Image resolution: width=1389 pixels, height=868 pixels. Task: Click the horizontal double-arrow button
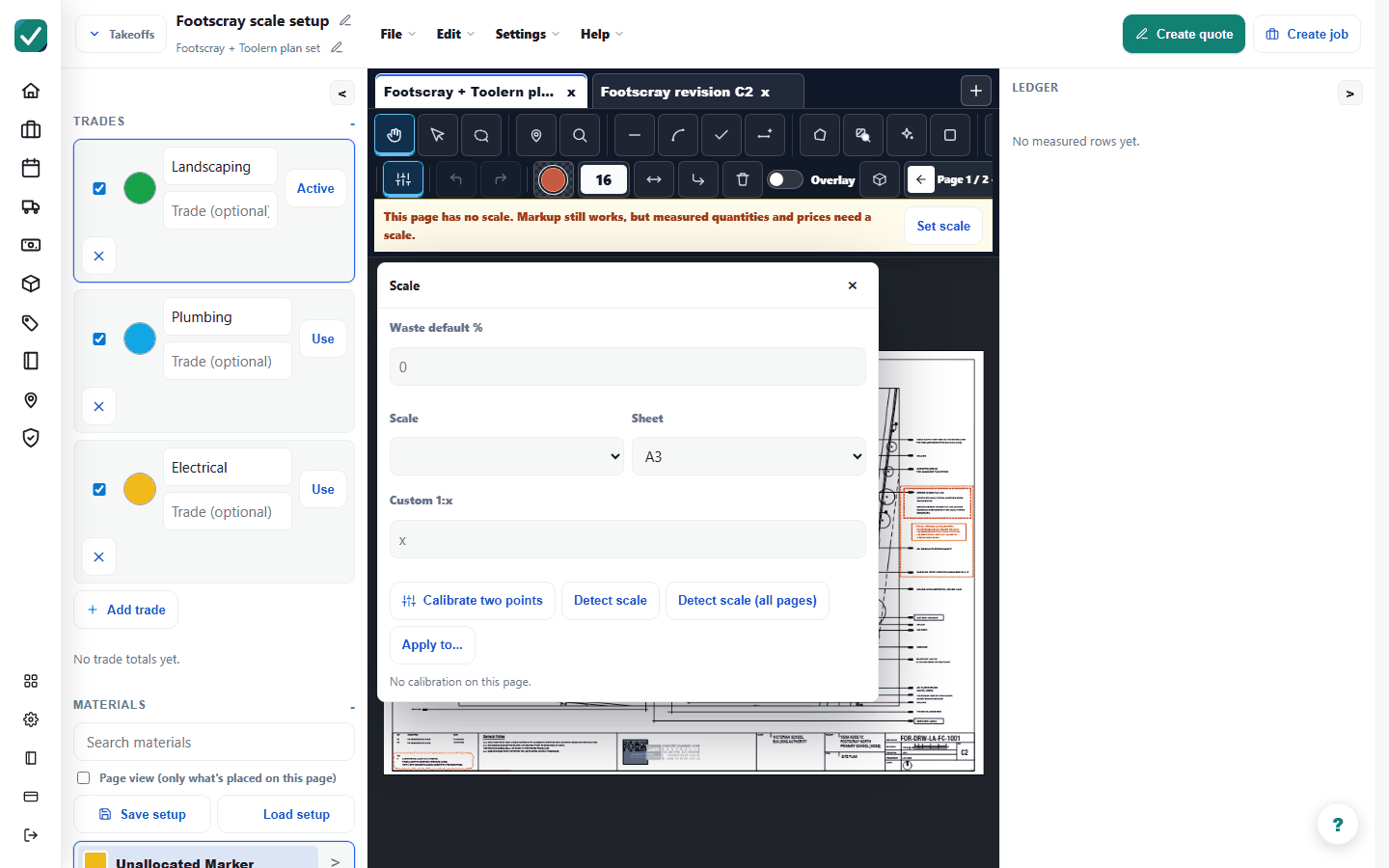click(654, 179)
